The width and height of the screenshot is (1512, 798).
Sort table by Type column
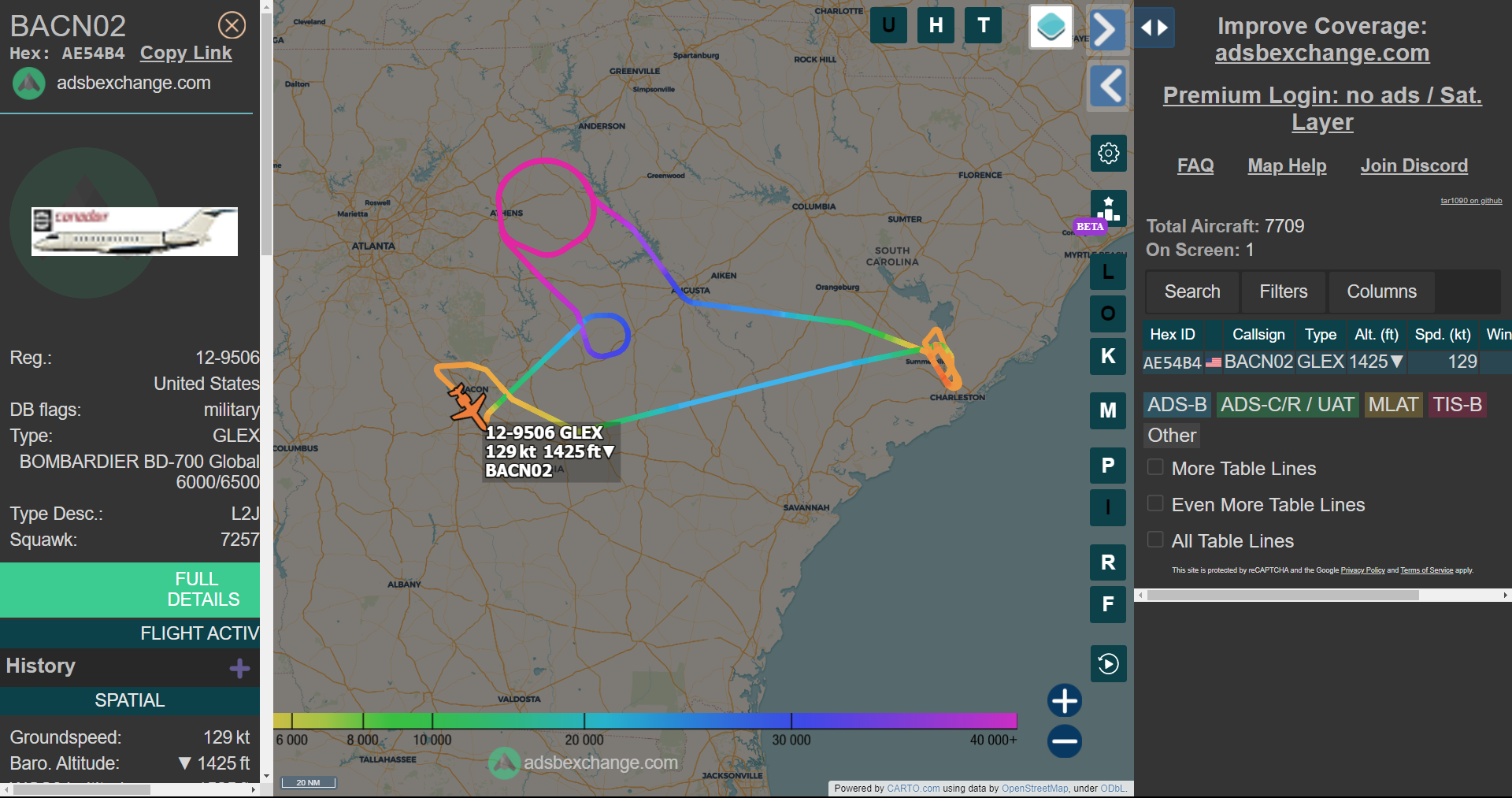(1321, 335)
